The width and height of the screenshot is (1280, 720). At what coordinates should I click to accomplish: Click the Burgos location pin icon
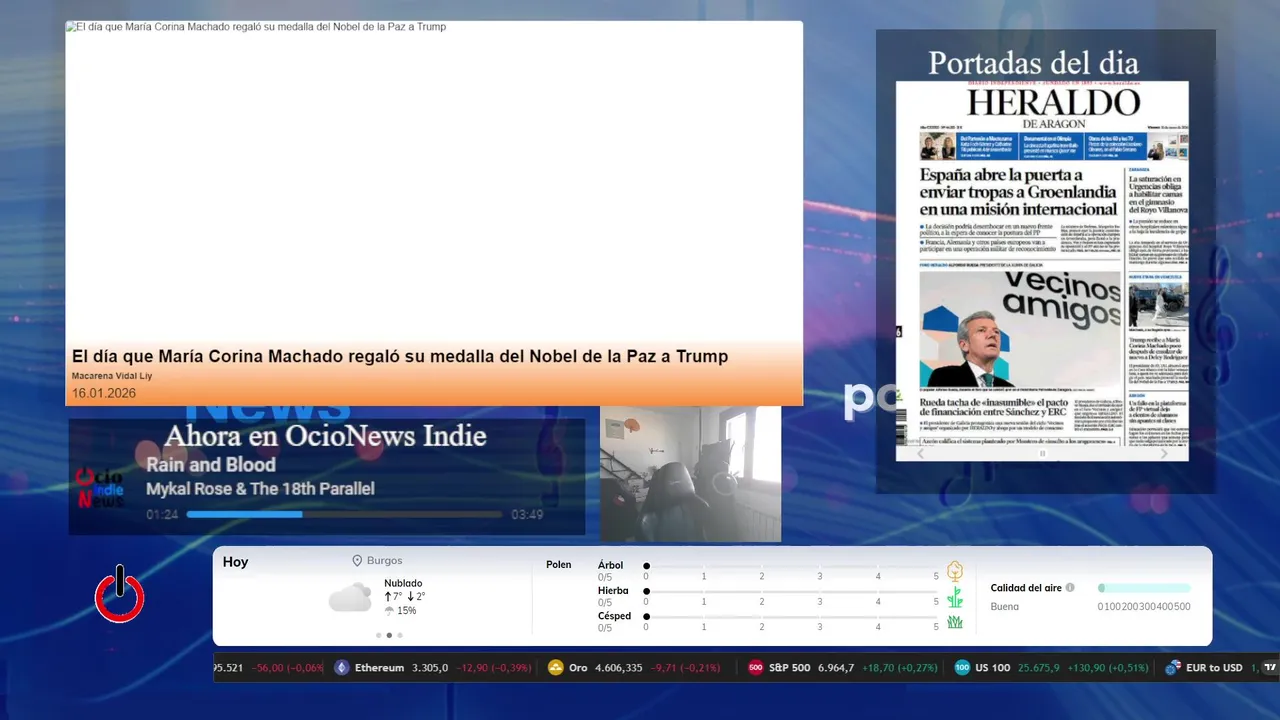(x=357, y=561)
